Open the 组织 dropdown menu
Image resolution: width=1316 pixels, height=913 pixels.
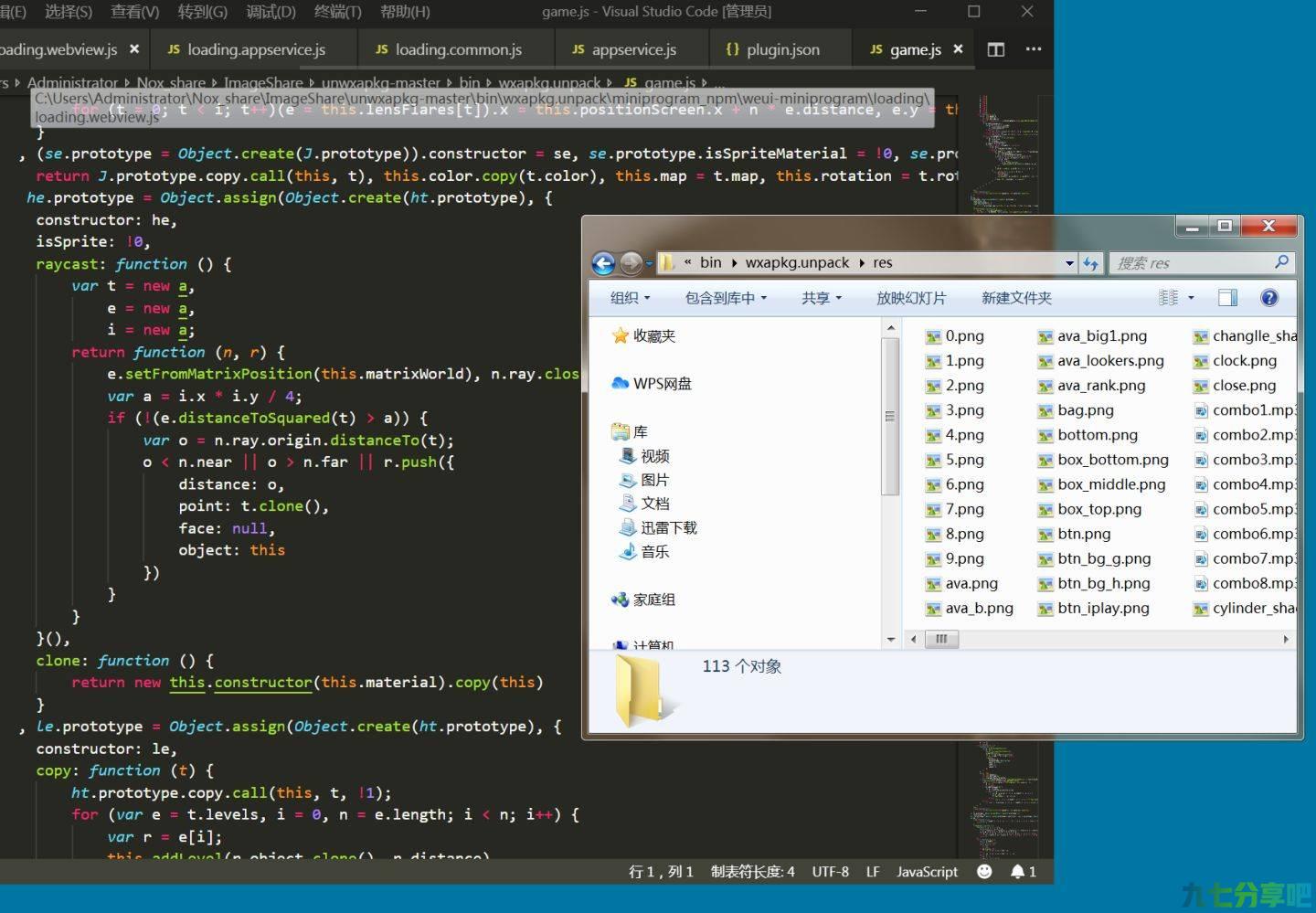pyautogui.click(x=630, y=298)
